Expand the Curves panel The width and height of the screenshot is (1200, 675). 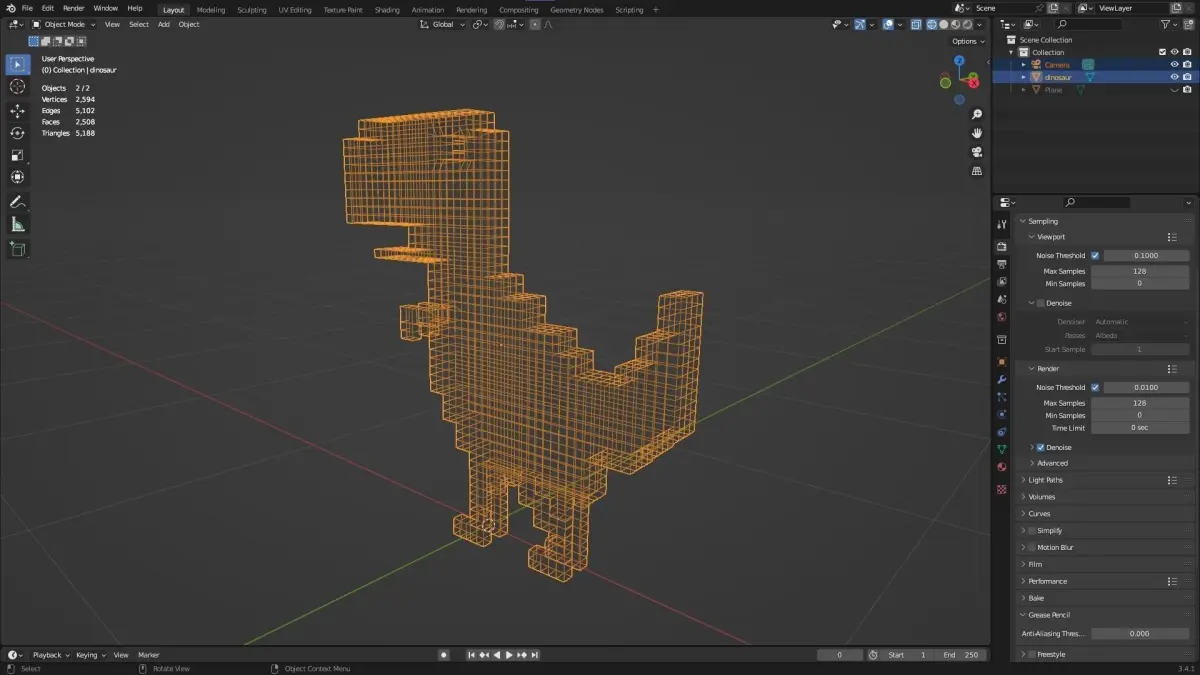click(x=1040, y=513)
